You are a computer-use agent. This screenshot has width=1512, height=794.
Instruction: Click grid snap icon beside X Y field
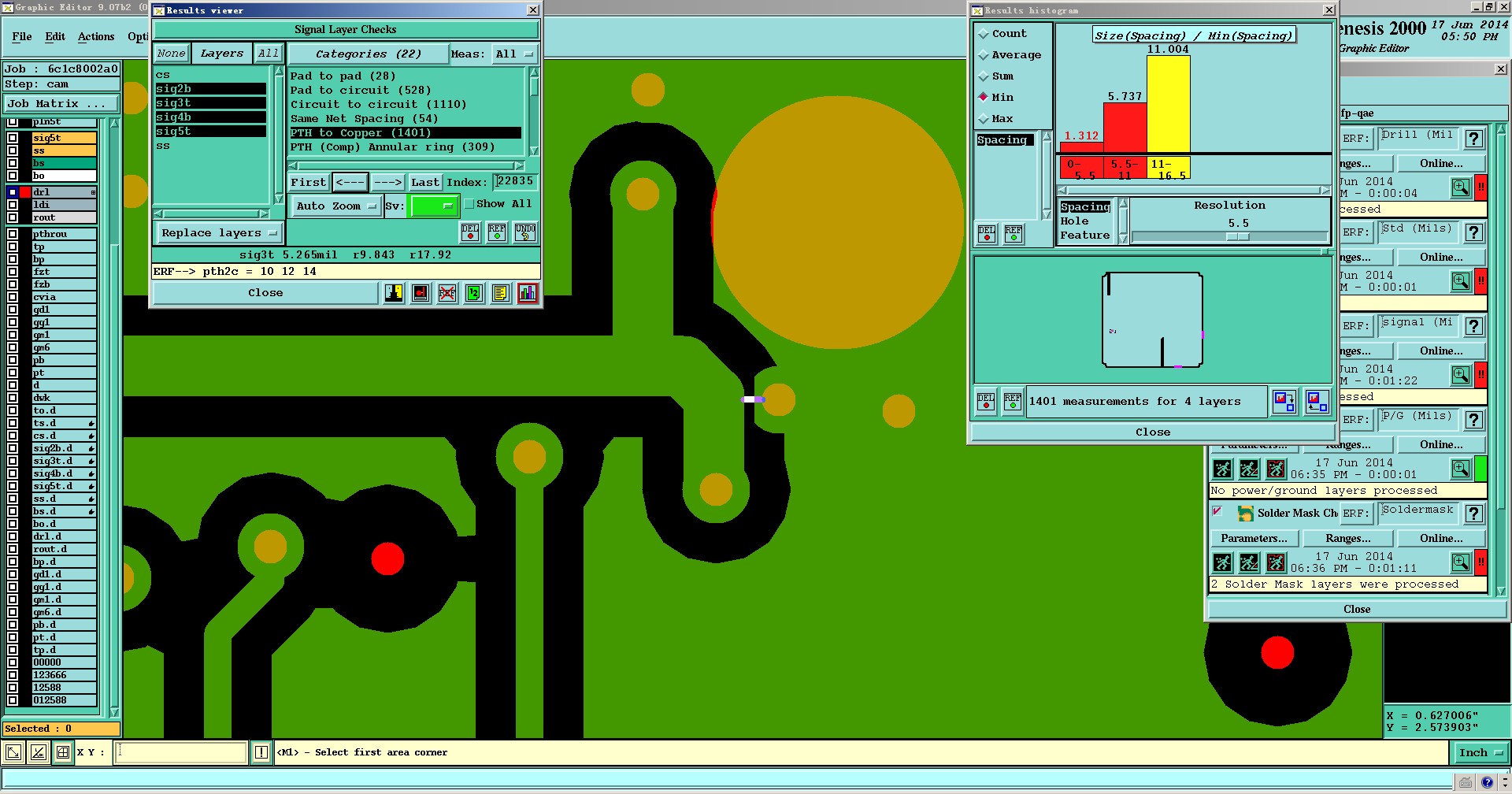click(63, 752)
